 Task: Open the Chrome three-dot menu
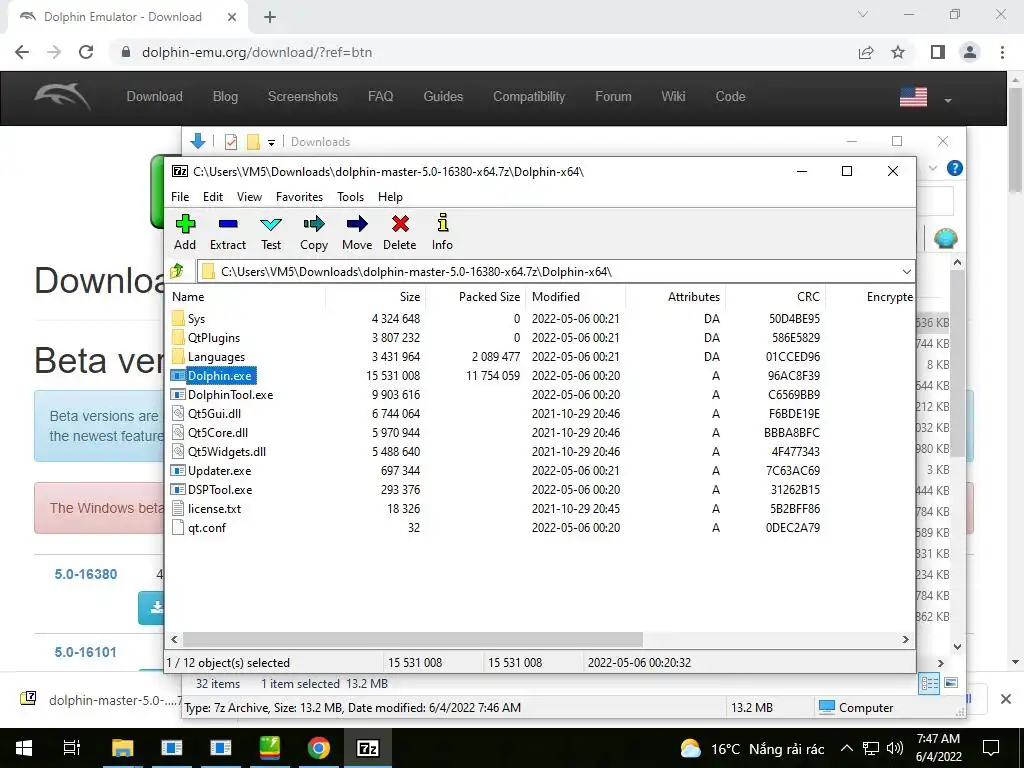click(x=1002, y=52)
